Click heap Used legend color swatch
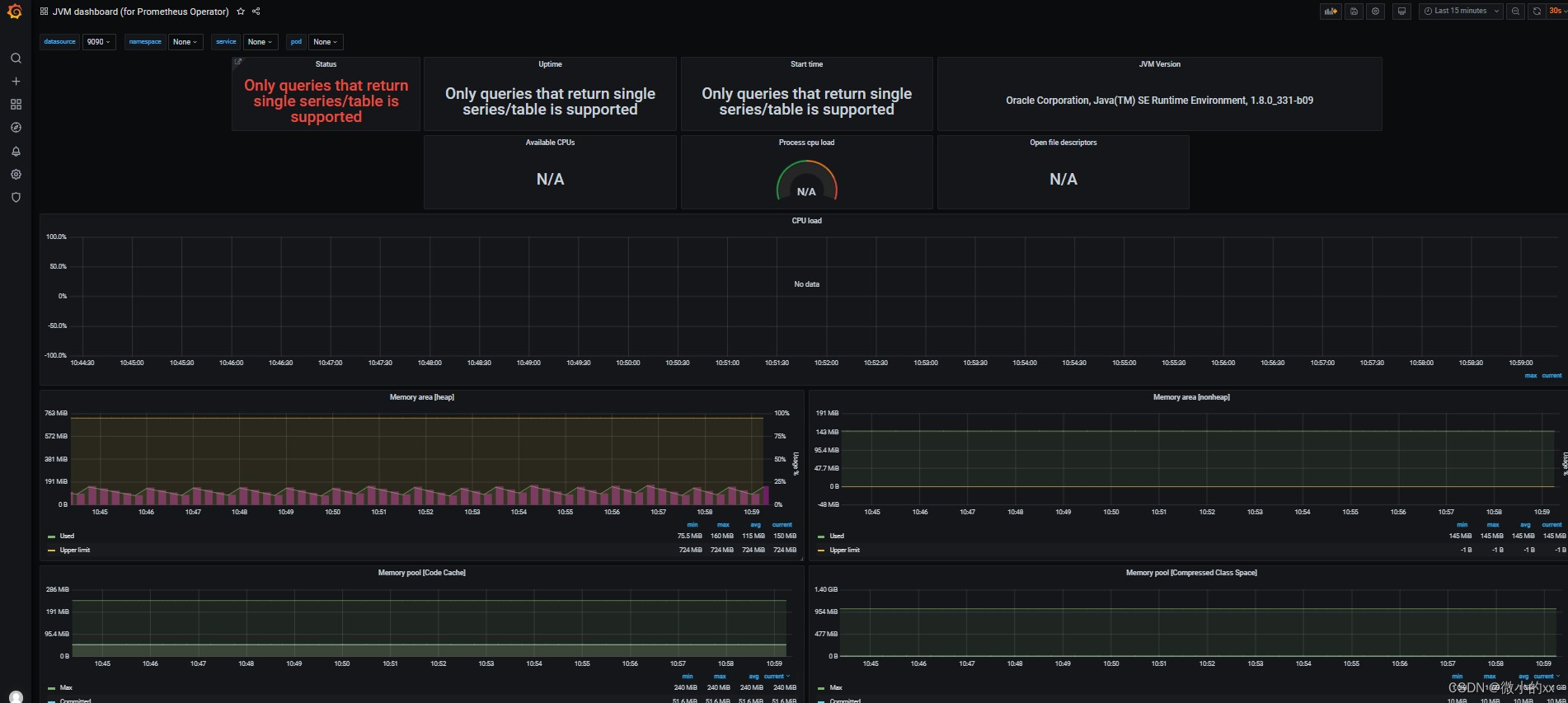The image size is (1568, 703). click(x=51, y=537)
